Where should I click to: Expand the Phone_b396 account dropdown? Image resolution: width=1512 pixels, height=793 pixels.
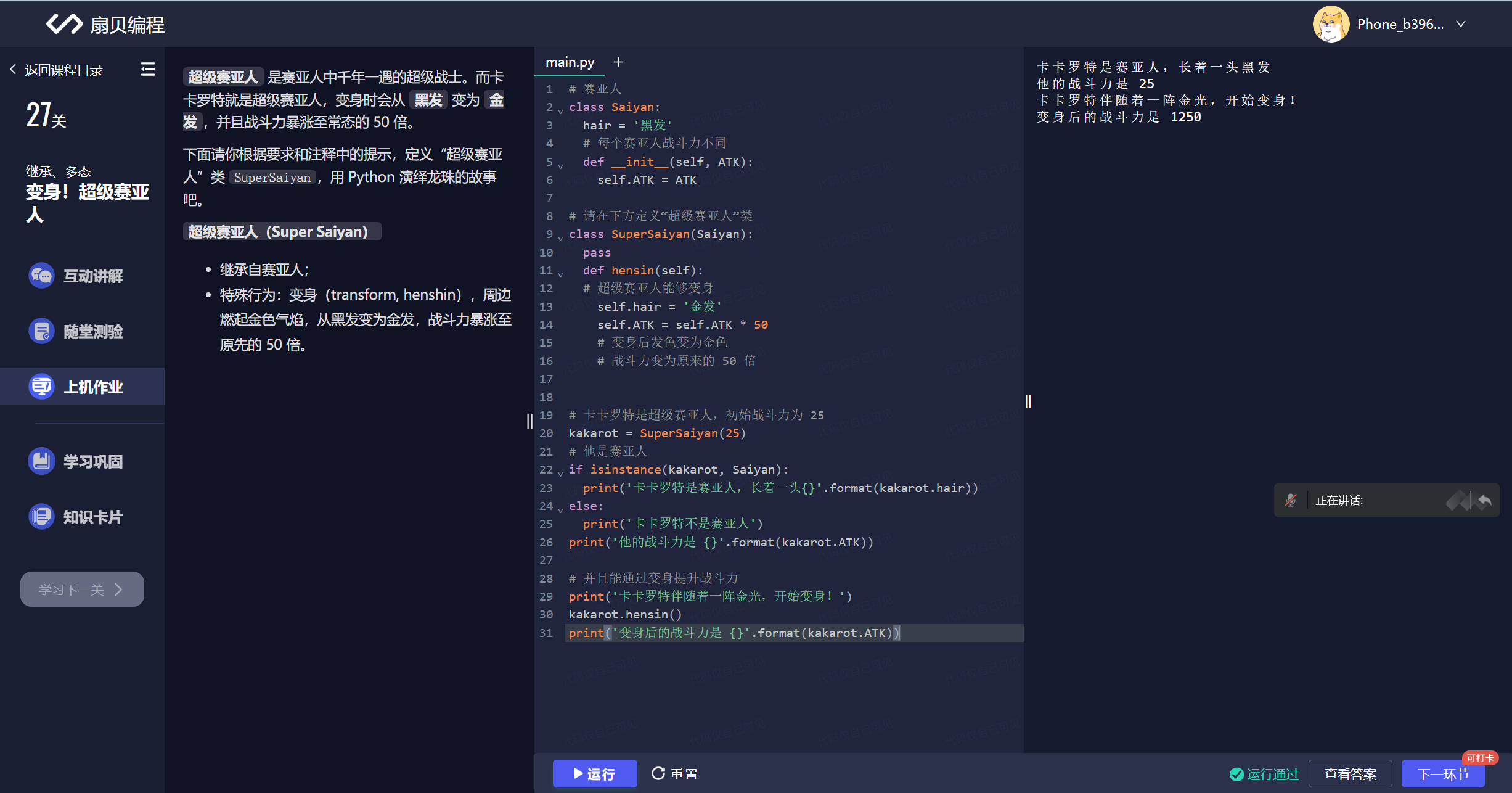coord(1461,24)
